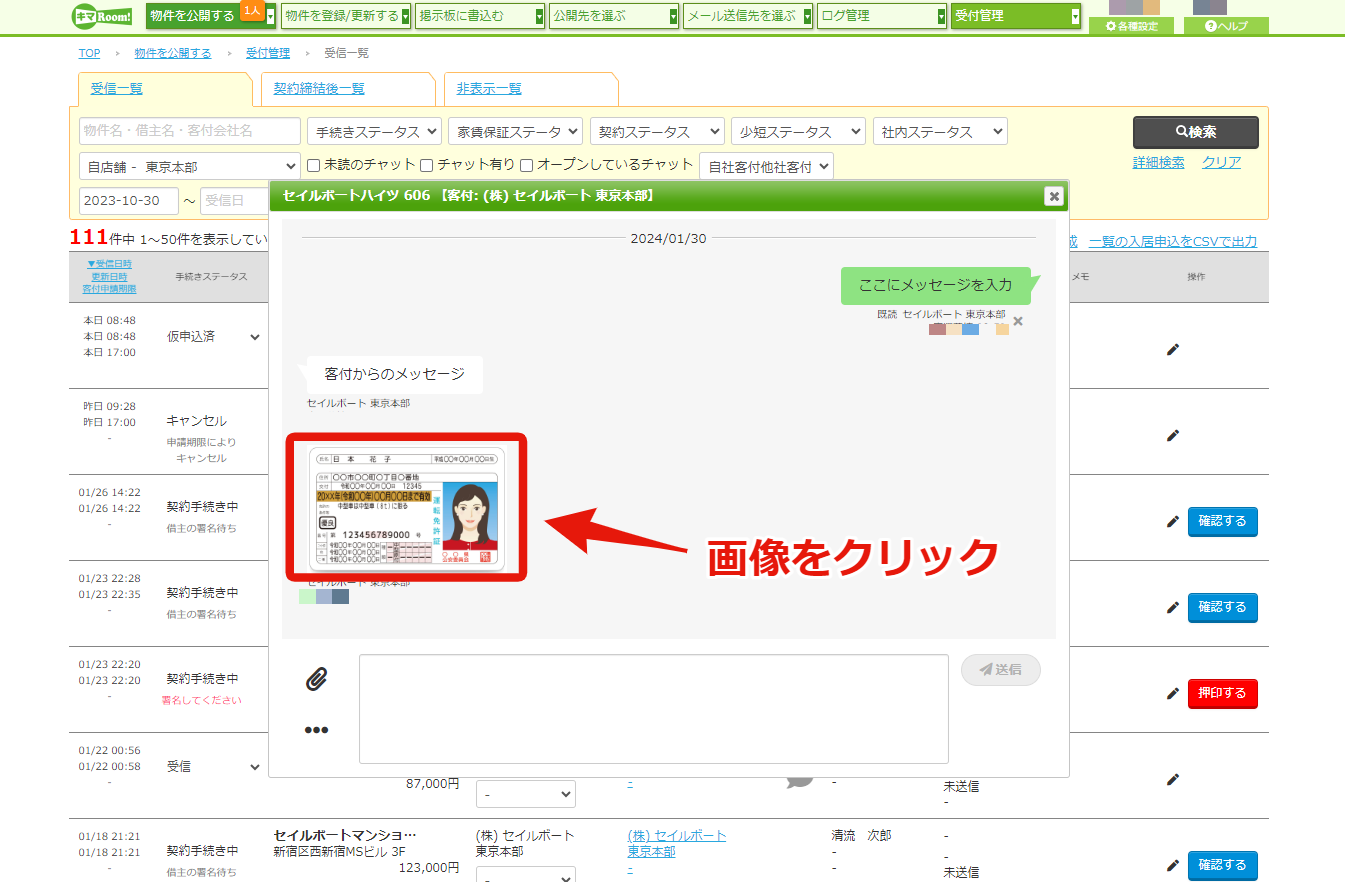Click pencil icon in the 受信 row
This screenshot has height=882, width=1345.
coord(1173,779)
